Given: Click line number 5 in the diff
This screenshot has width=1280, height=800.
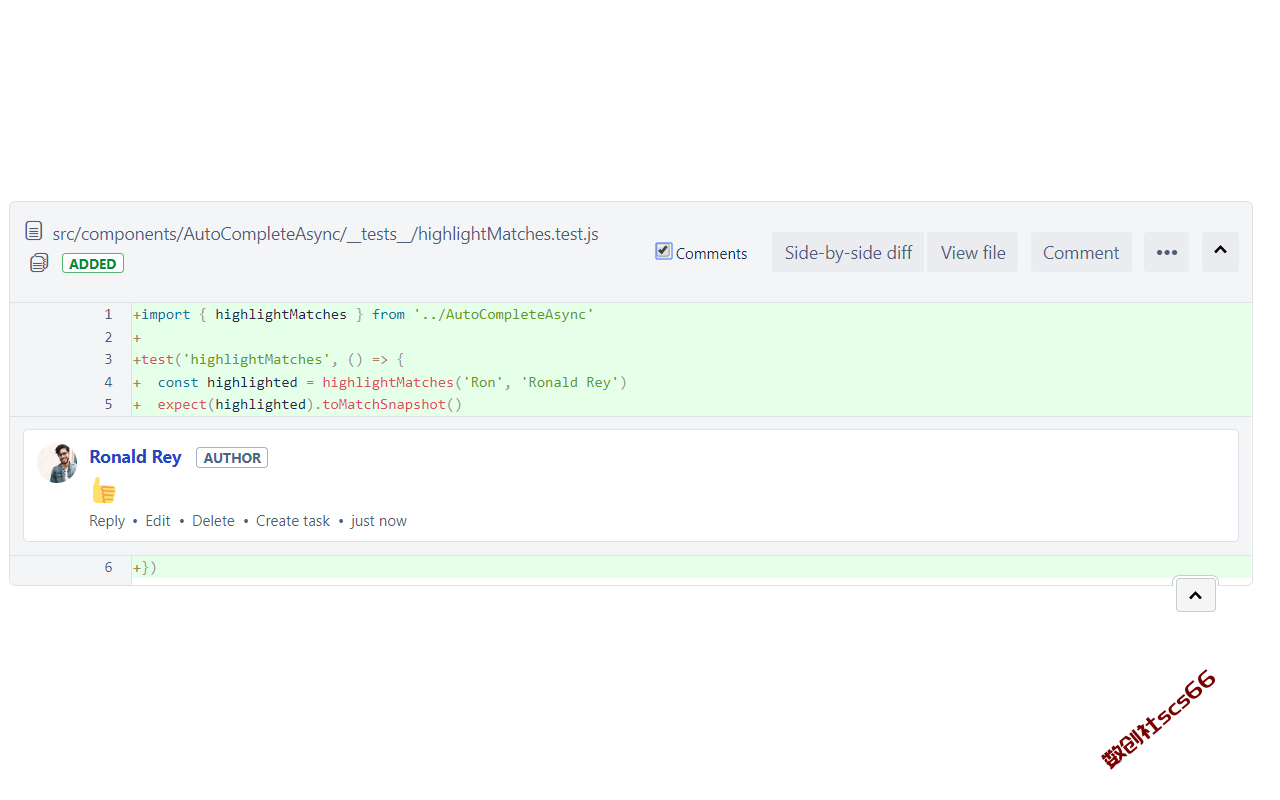Looking at the screenshot, I should [x=108, y=404].
